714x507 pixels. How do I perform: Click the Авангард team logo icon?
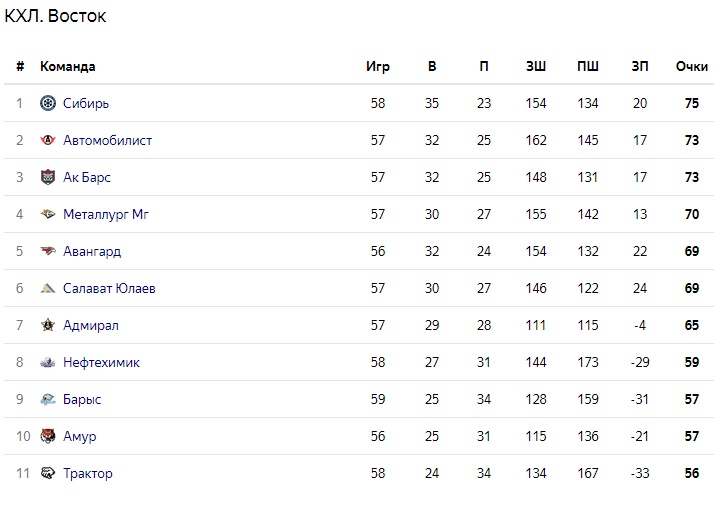click(x=48, y=251)
